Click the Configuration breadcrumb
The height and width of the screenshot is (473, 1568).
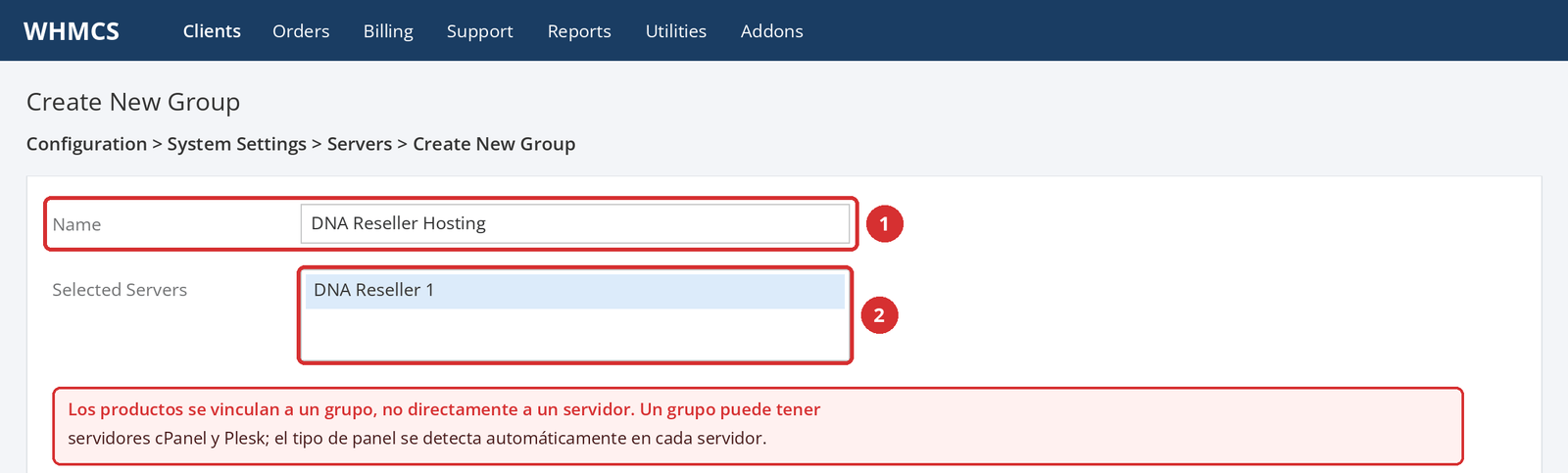pyautogui.click(x=86, y=144)
